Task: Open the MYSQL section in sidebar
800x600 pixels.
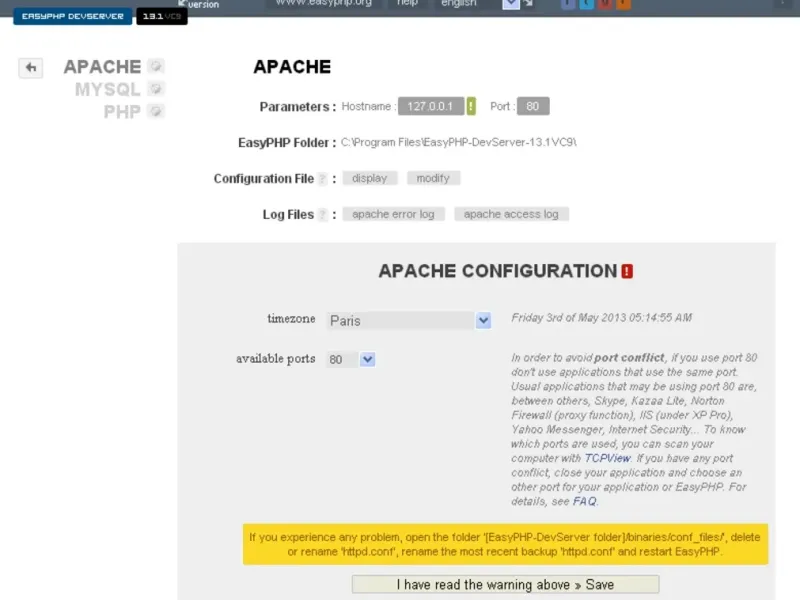Action: (108, 89)
